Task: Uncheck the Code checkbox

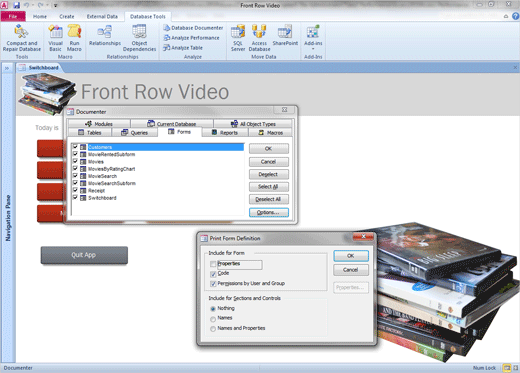Action: click(213, 274)
